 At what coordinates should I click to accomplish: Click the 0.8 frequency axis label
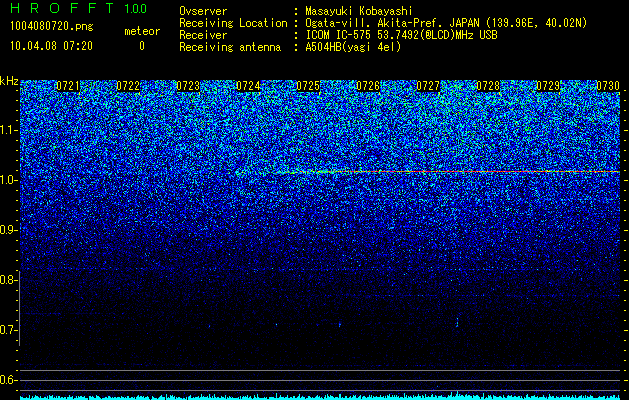coord(8,280)
